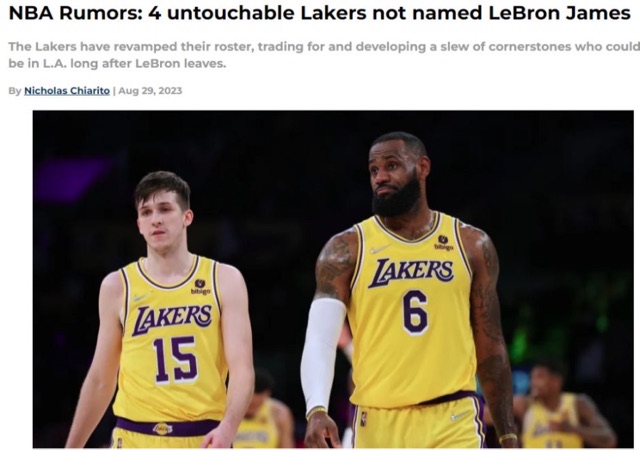Click the Lakers wordmark on jersey 15
The height and width of the screenshot is (450, 640).
click(x=171, y=320)
